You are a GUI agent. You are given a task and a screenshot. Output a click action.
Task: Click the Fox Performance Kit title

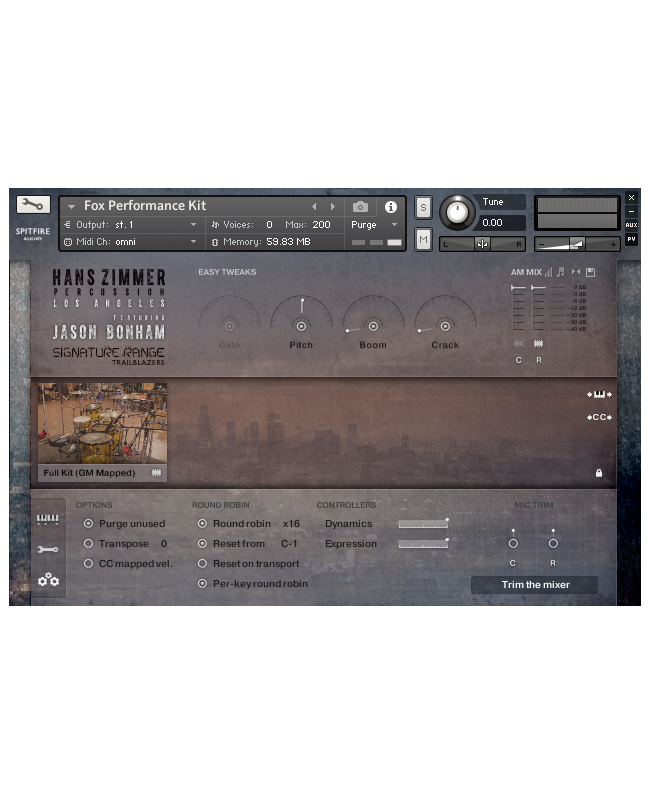click(x=145, y=206)
